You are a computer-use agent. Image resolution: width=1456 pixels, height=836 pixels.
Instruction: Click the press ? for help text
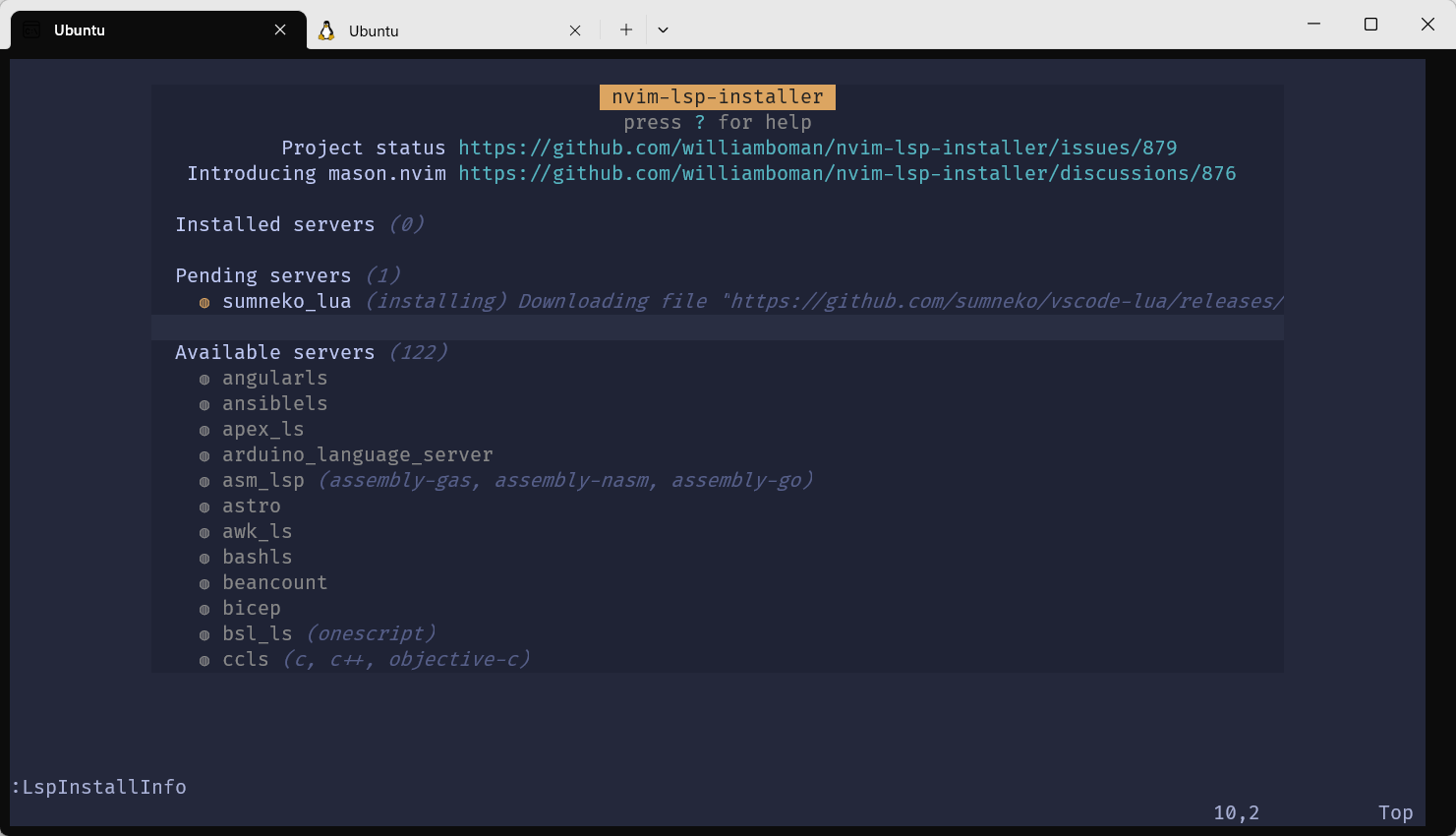pyautogui.click(x=717, y=122)
